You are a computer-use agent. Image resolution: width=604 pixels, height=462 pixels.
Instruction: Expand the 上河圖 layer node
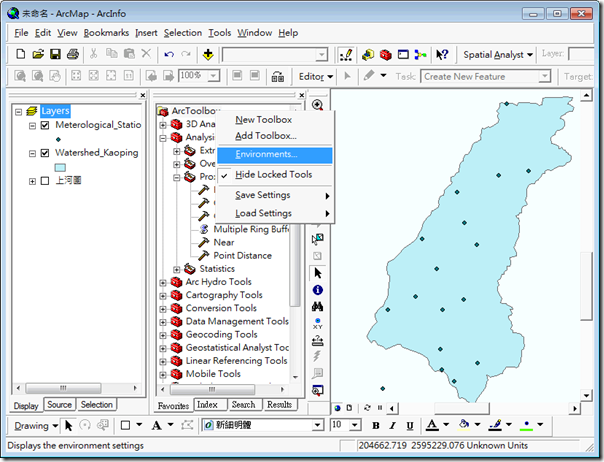tap(32, 181)
